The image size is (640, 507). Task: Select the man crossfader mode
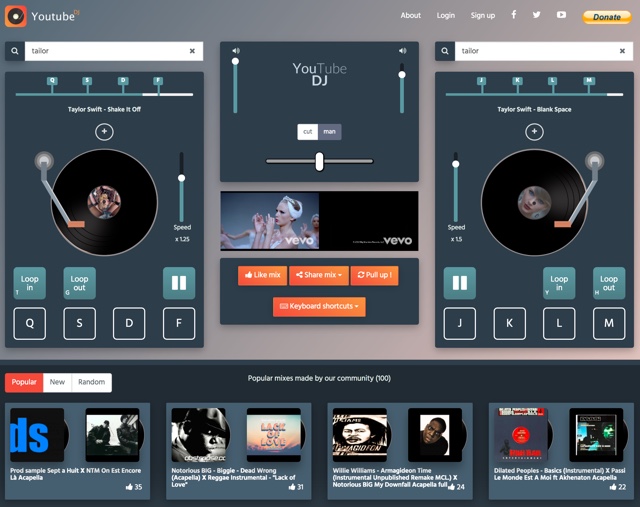click(329, 132)
